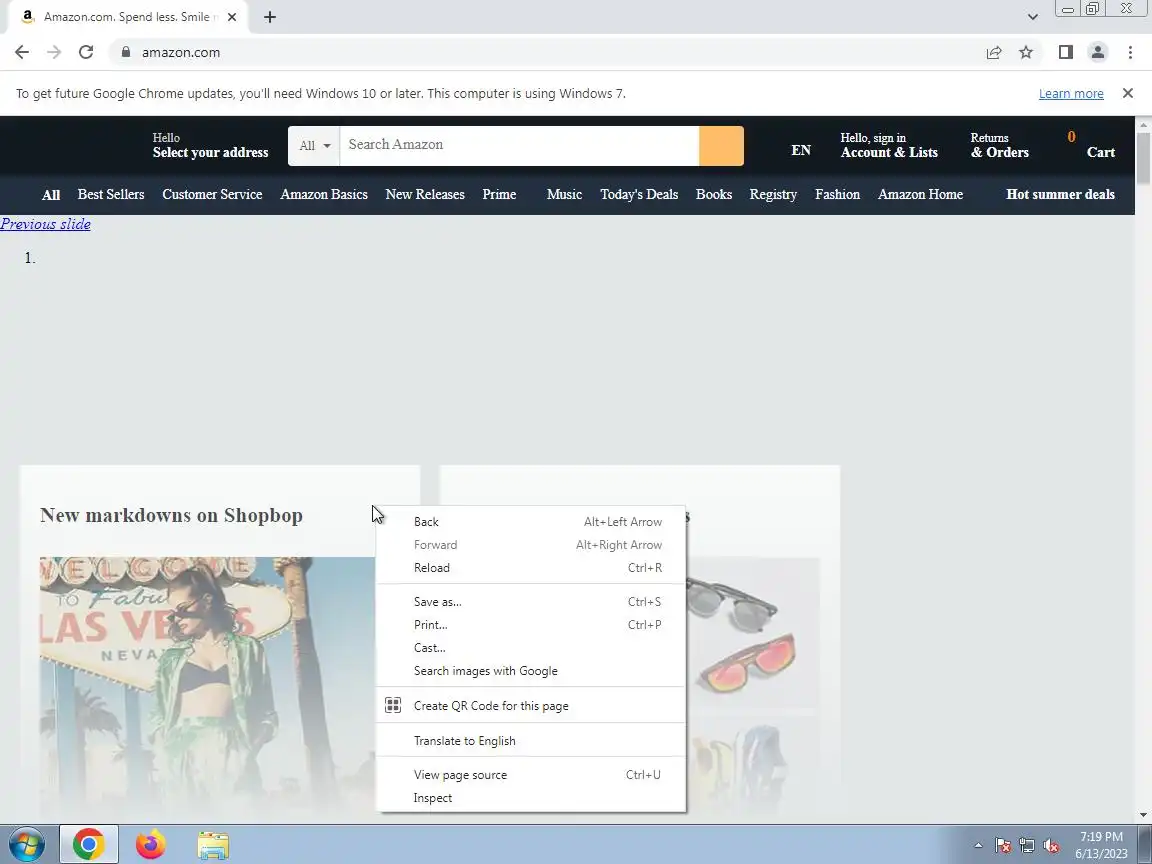The image size is (1152, 864).
Task: Choose Back in the context menu
Action: (x=530, y=522)
